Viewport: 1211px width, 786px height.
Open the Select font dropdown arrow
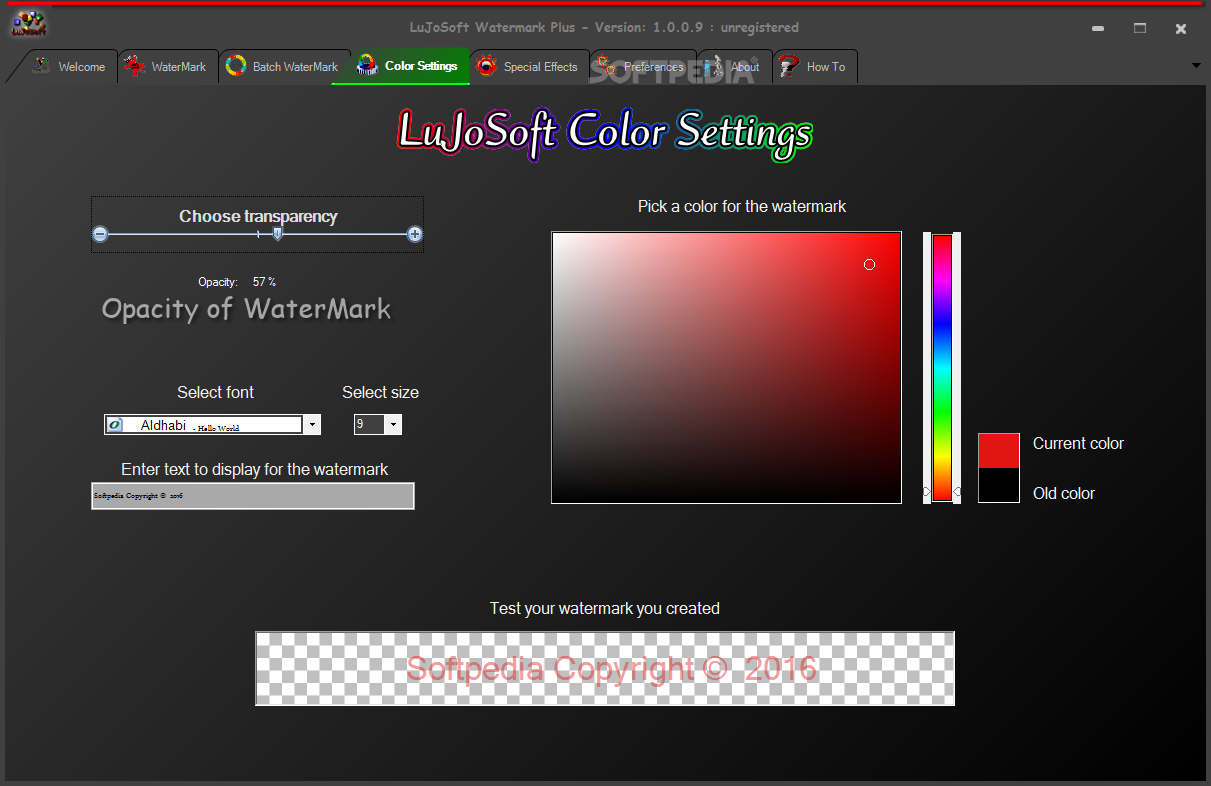(312, 425)
